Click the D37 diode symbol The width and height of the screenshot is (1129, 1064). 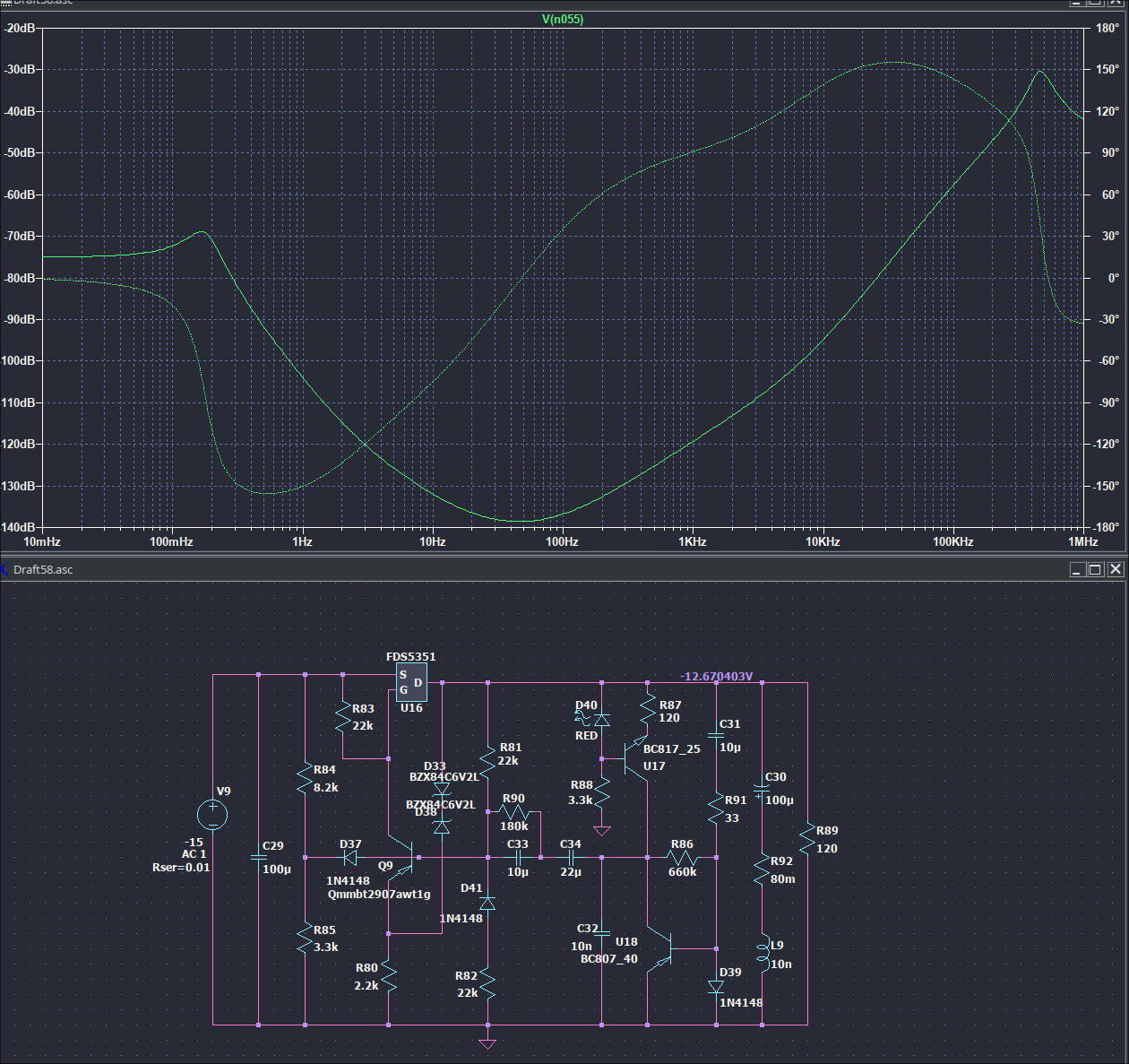click(x=350, y=857)
